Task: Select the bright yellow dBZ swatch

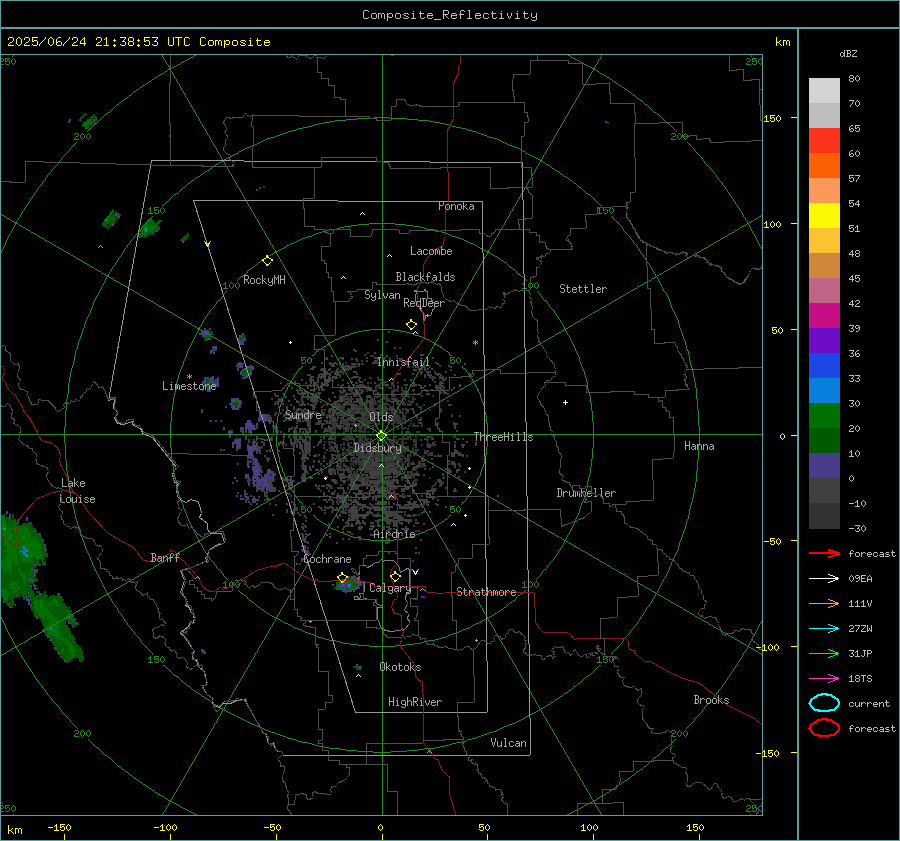Action: [x=824, y=215]
